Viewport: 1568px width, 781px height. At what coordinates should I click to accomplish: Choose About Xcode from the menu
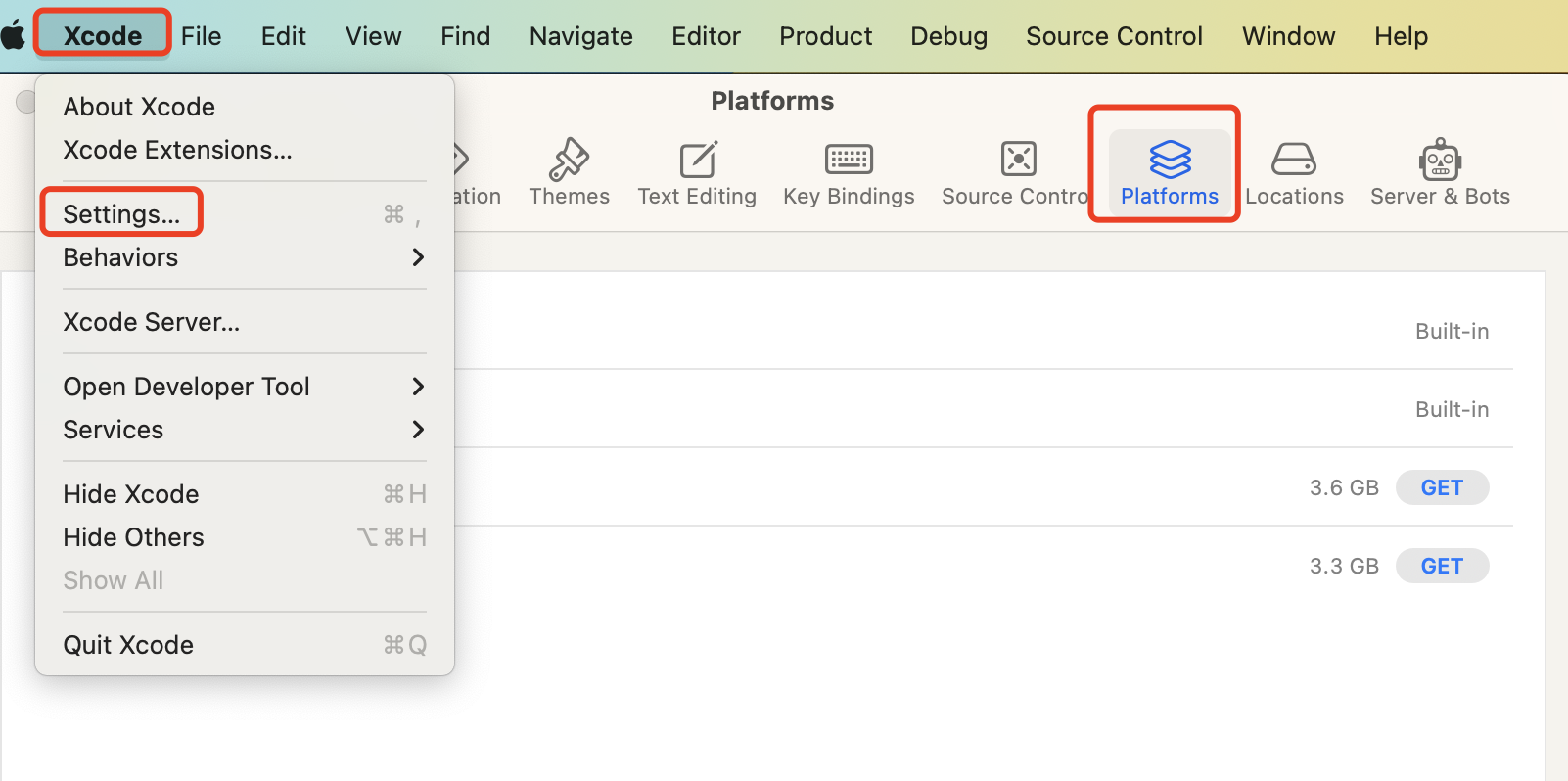pyautogui.click(x=139, y=107)
